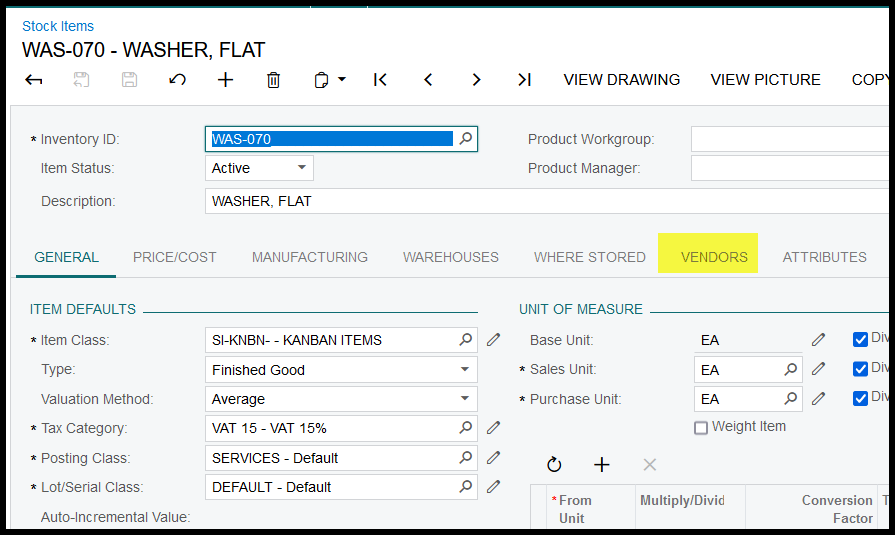895x535 pixels.
Task: Open the Inventory ID lookup magnifier
Action: coord(465,139)
